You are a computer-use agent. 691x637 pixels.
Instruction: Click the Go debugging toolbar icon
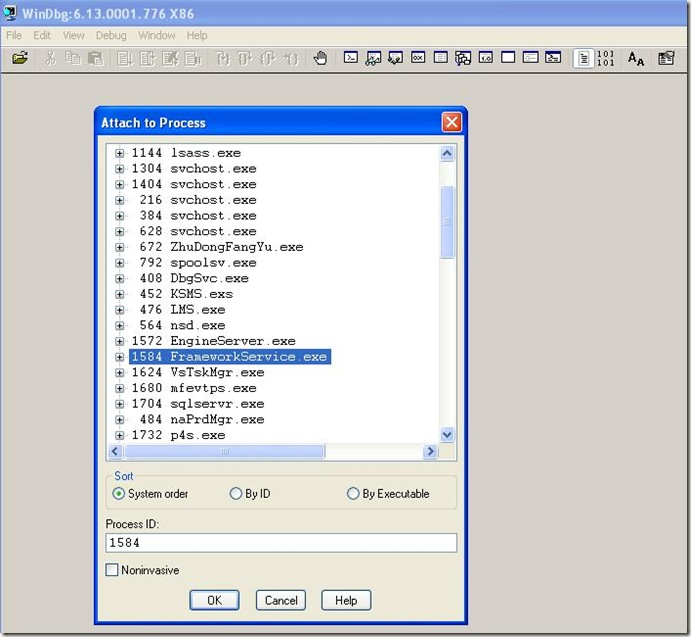point(125,58)
